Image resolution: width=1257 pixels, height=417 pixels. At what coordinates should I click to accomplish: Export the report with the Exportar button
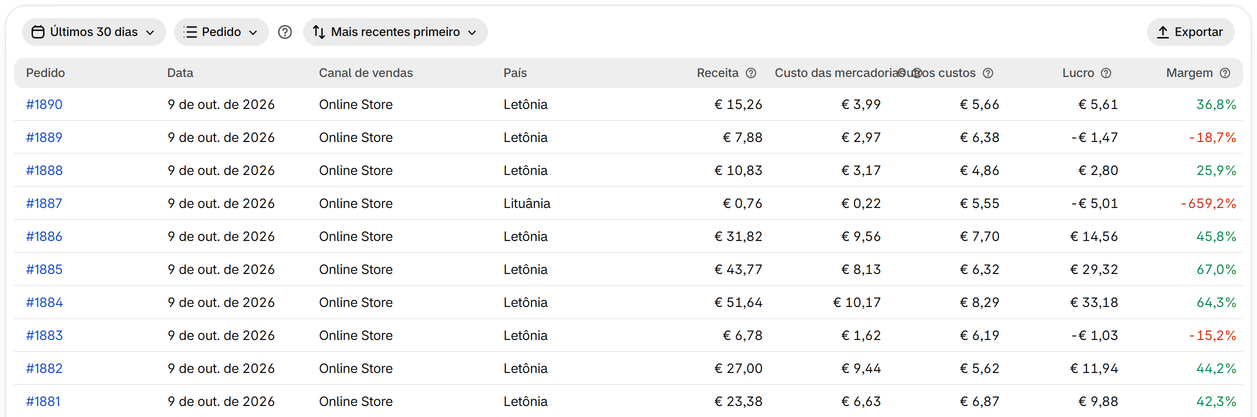1191,32
